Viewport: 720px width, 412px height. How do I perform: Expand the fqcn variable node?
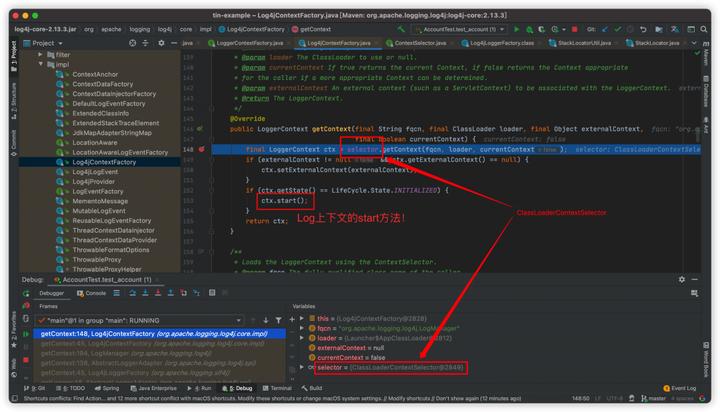point(302,328)
